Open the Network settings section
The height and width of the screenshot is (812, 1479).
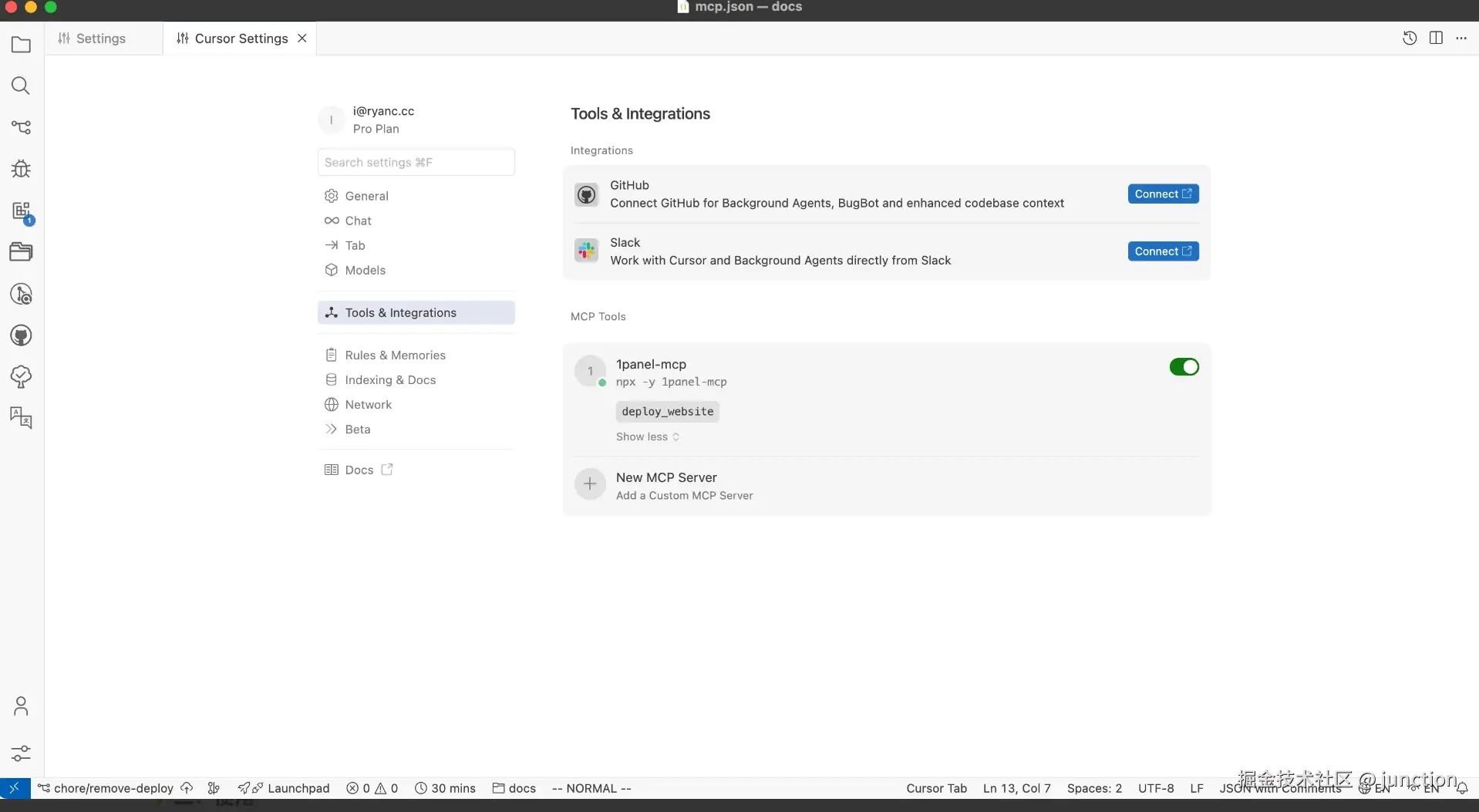[416, 404]
